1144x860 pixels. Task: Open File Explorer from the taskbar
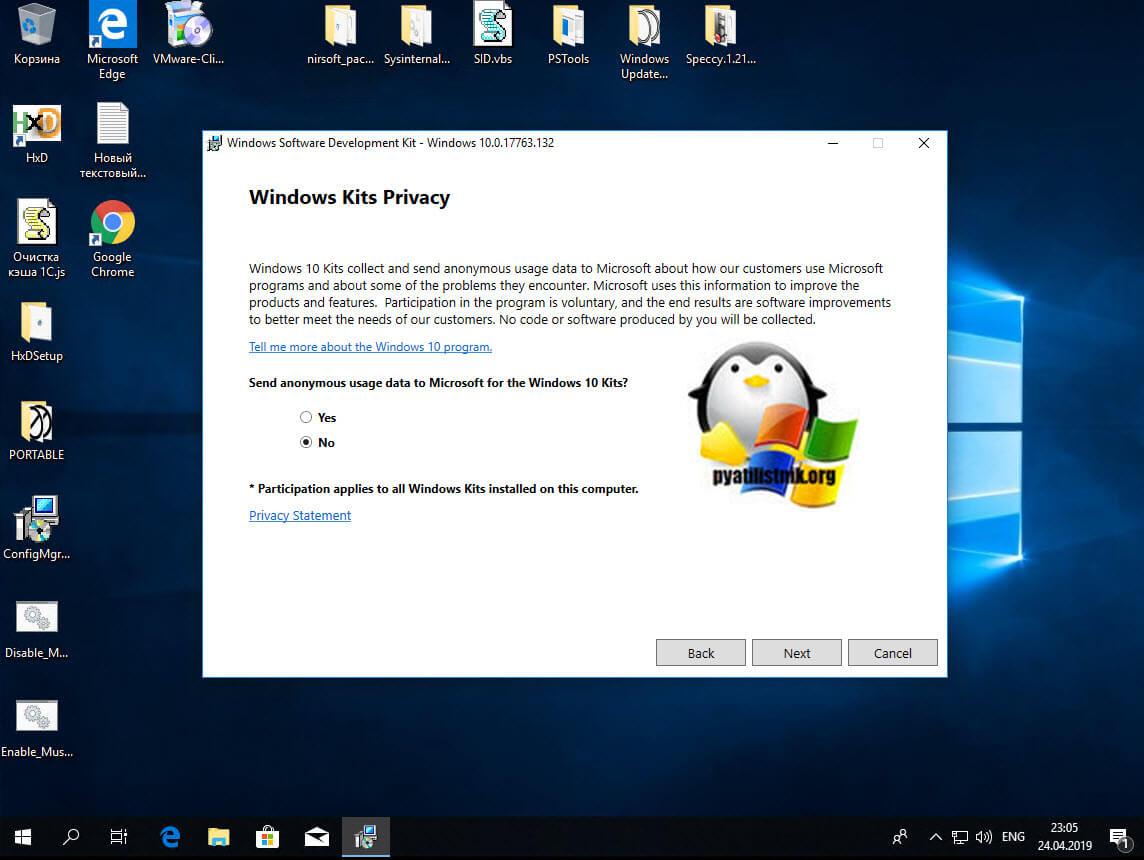click(x=218, y=837)
